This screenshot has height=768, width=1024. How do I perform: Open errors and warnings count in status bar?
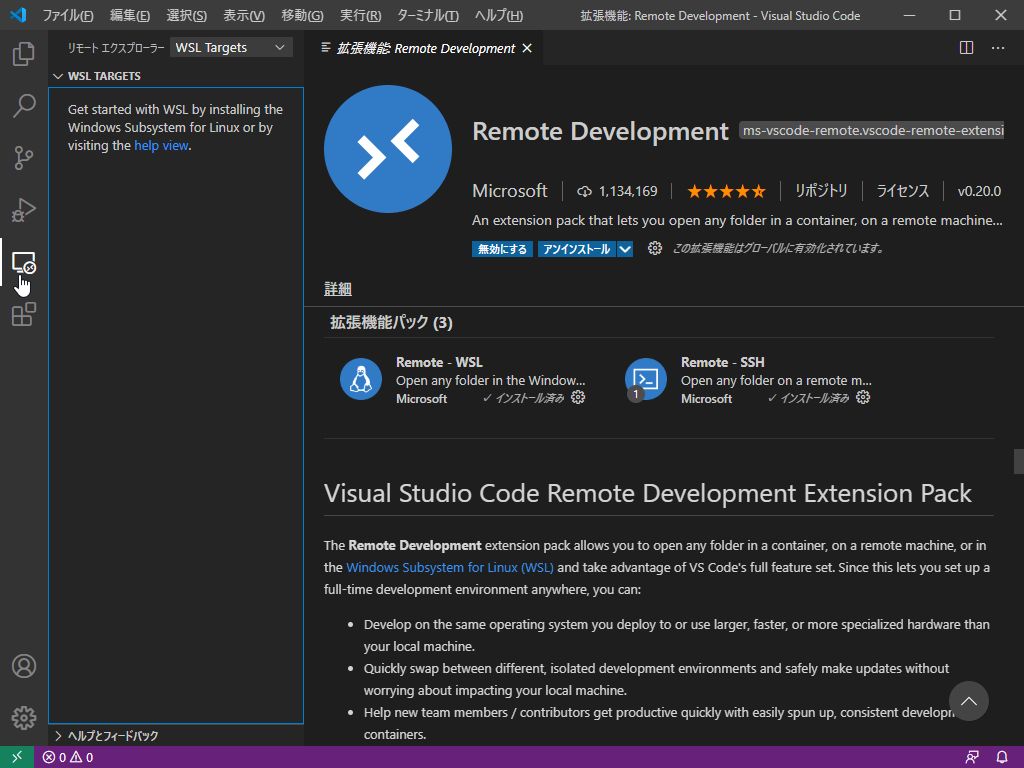(68, 758)
